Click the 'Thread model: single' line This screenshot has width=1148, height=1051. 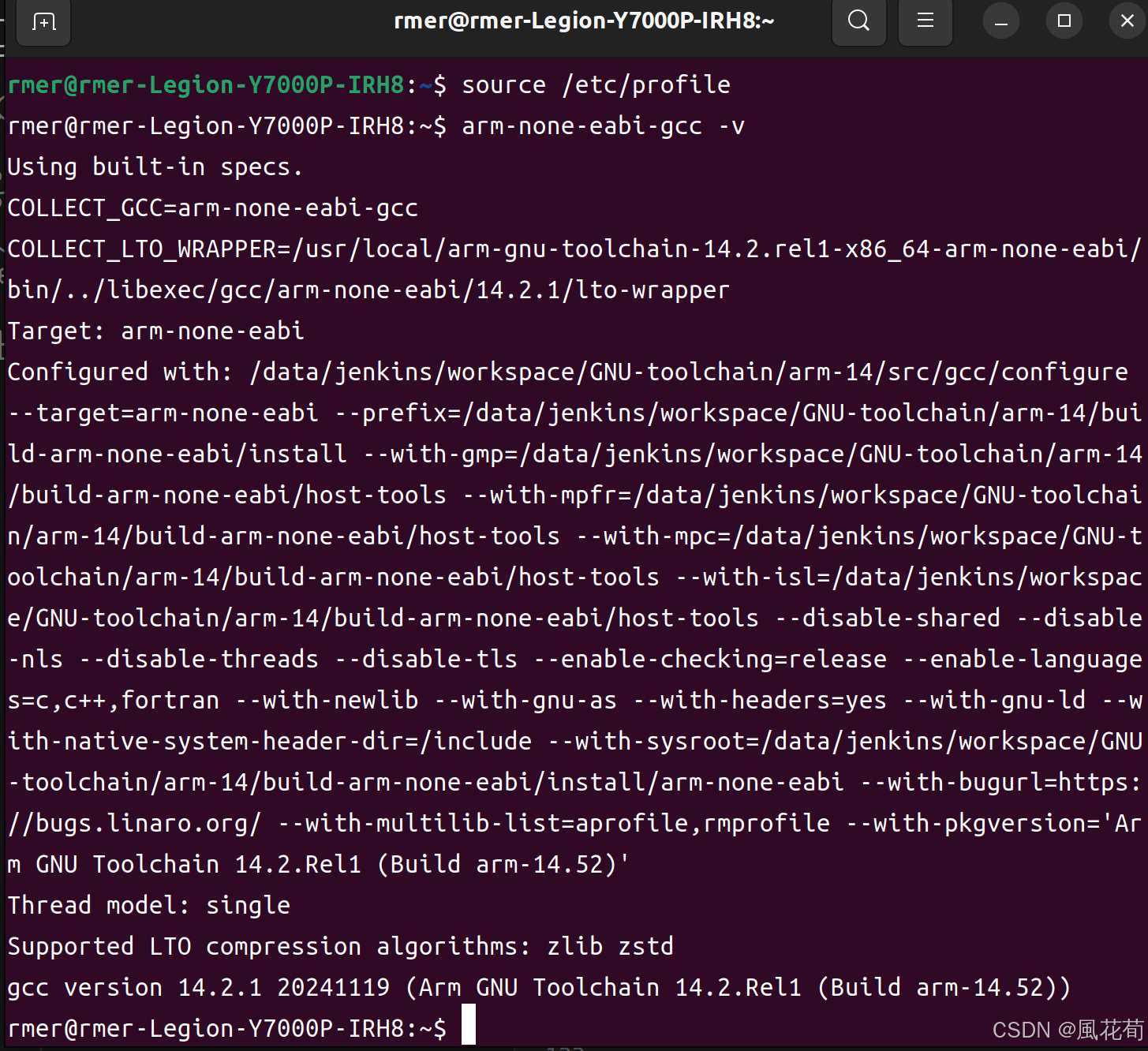pos(149,905)
